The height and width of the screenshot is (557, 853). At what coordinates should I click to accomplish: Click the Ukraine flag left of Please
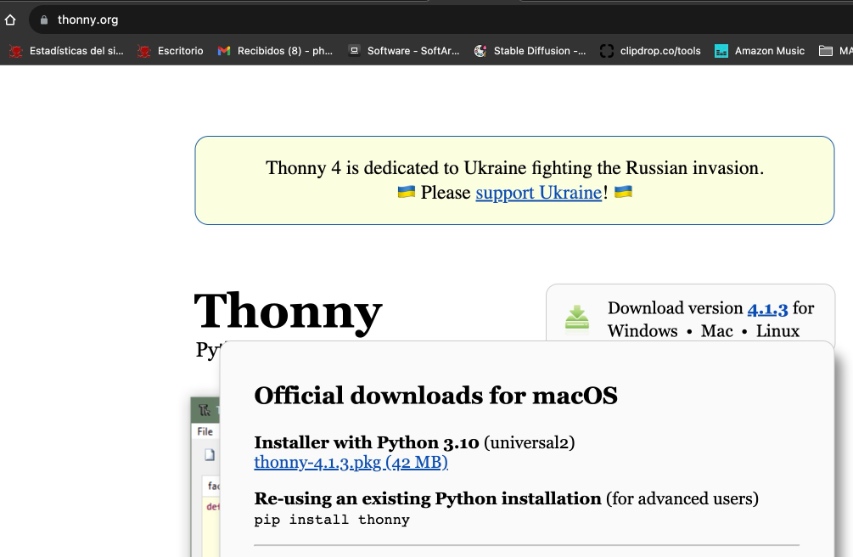click(406, 191)
